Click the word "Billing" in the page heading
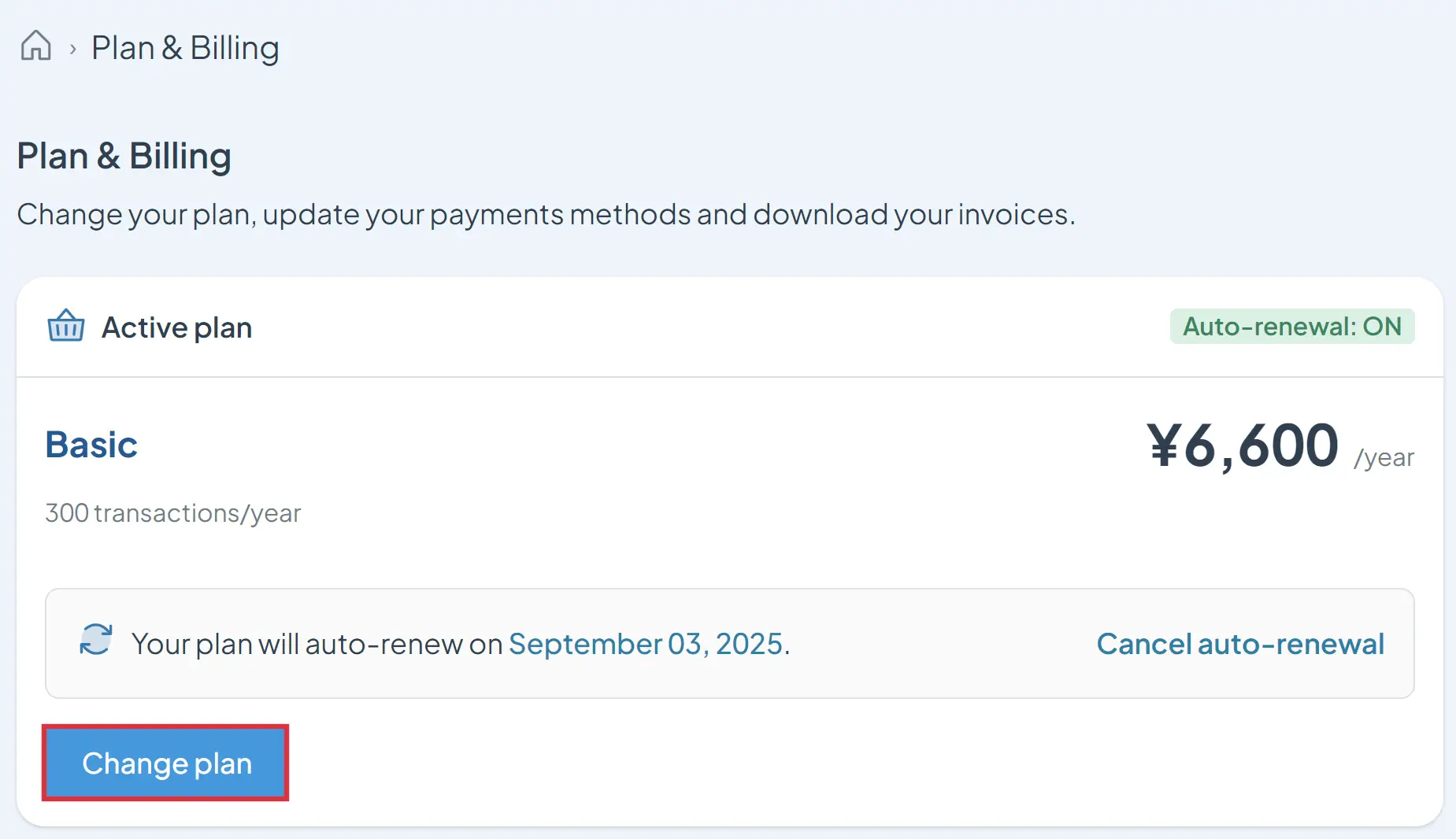The height and width of the screenshot is (839, 1456). point(180,156)
